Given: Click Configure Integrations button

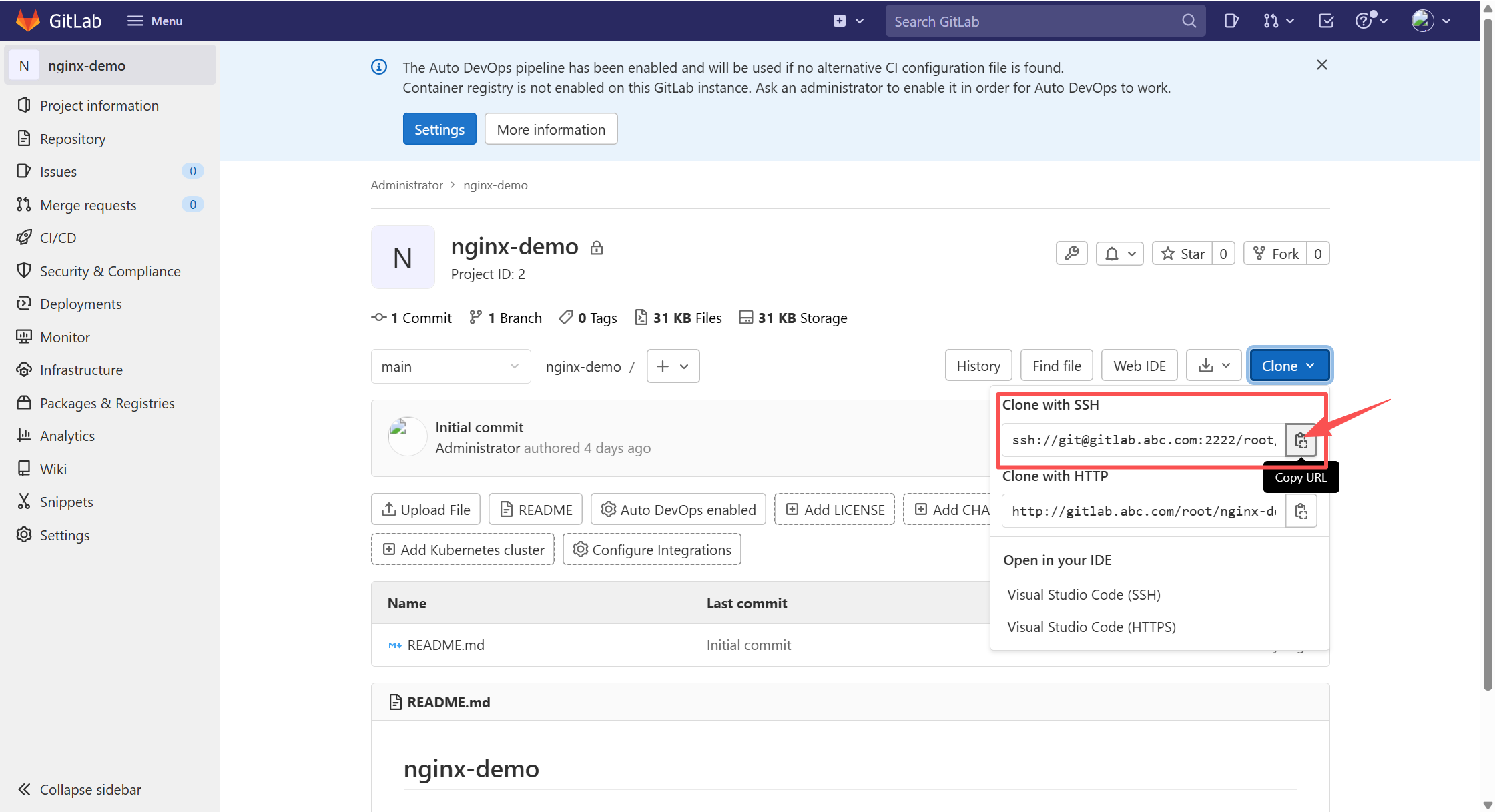Looking at the screenshot, I should [x=652, y=550].
